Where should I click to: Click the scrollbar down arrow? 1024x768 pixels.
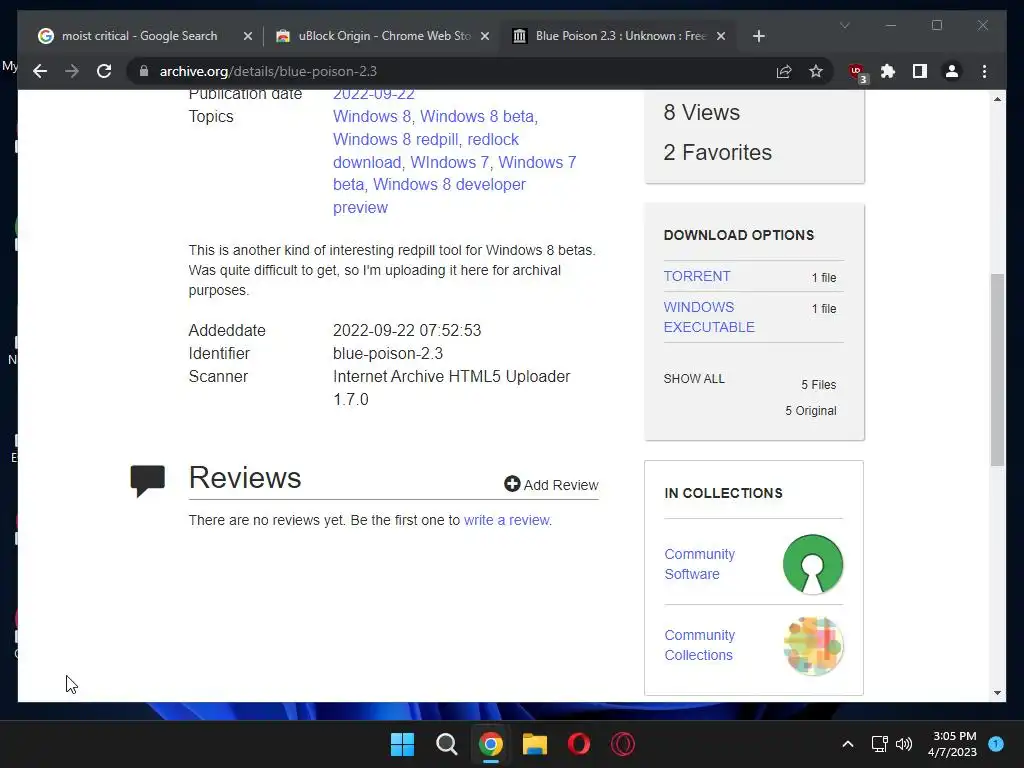[997, 692]
